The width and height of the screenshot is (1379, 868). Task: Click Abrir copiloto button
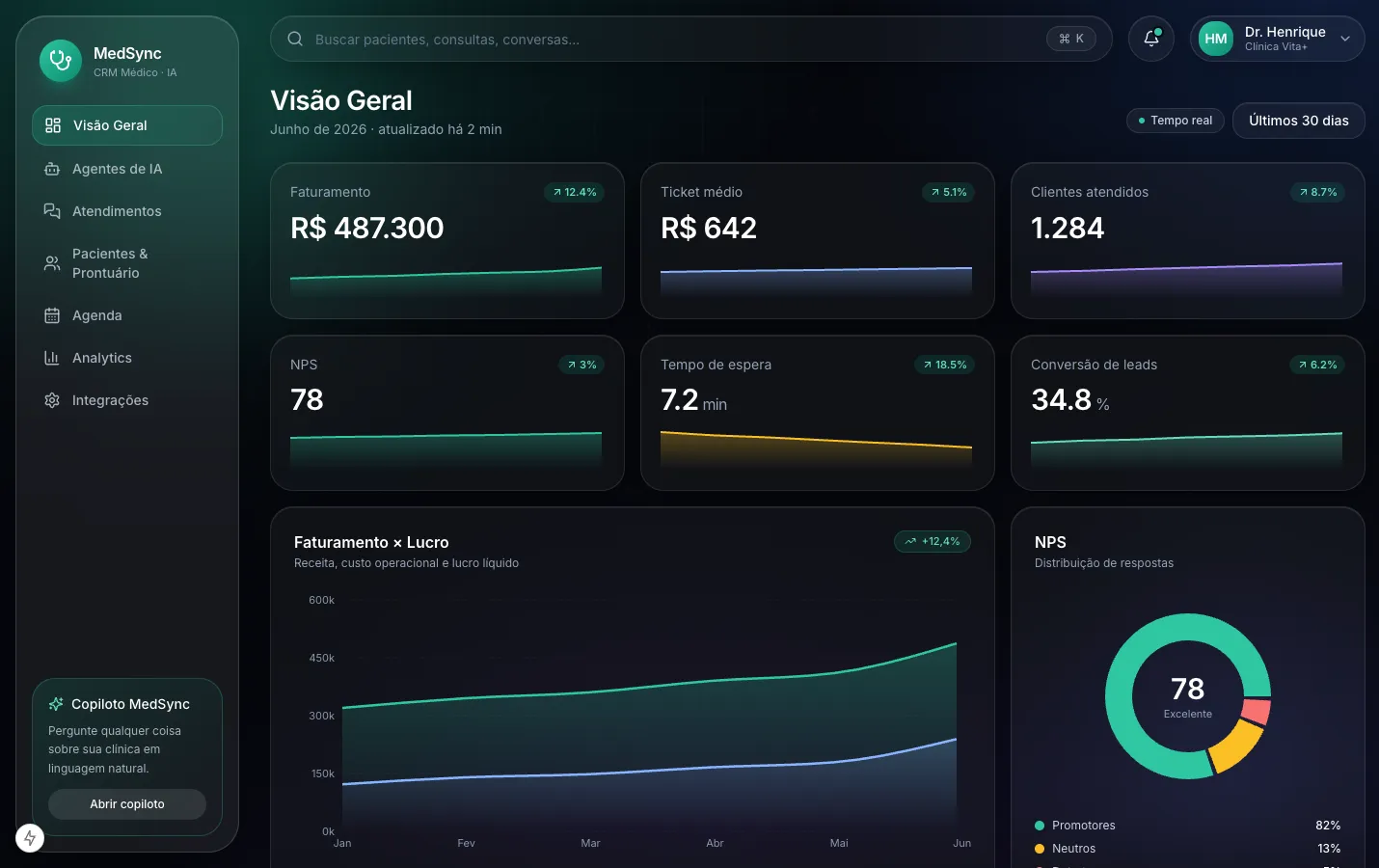pos(127,804)
